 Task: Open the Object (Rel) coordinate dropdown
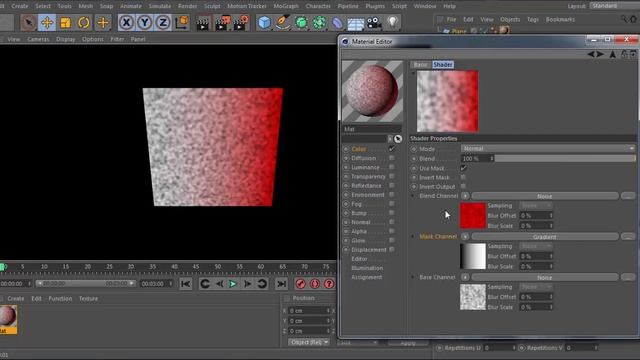(309, 342)
